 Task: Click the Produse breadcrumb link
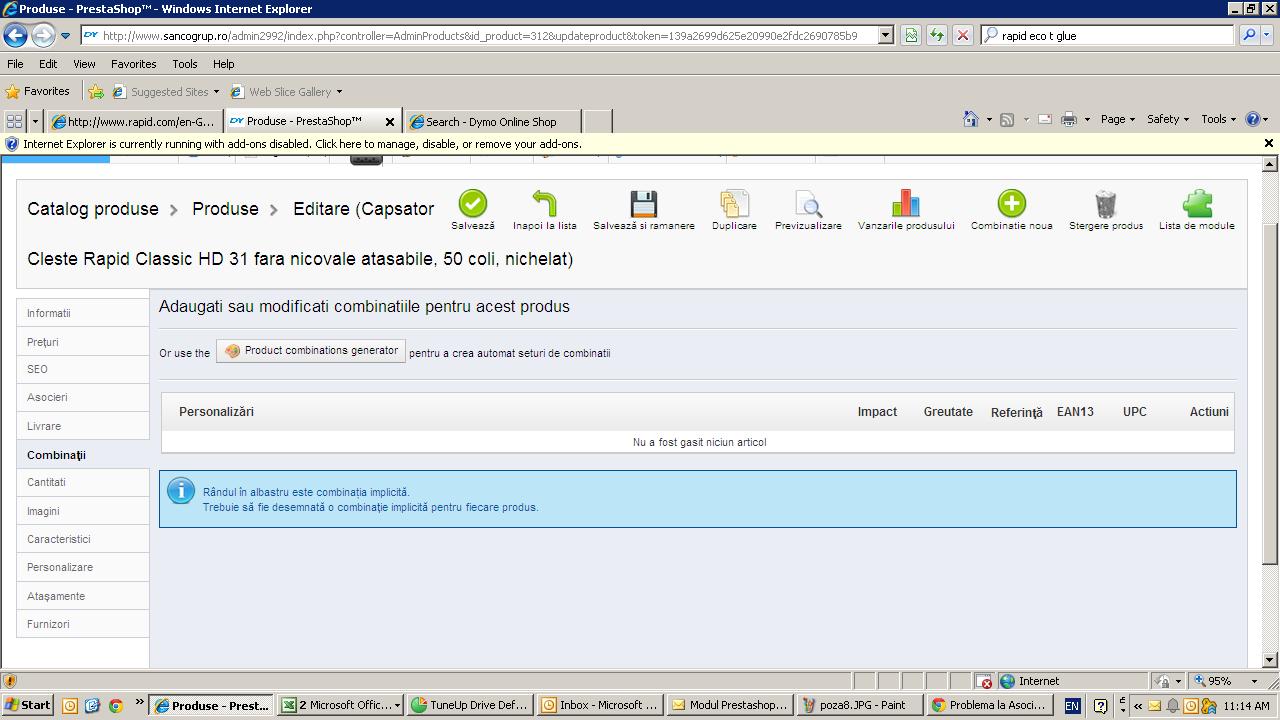coord(225,209)
